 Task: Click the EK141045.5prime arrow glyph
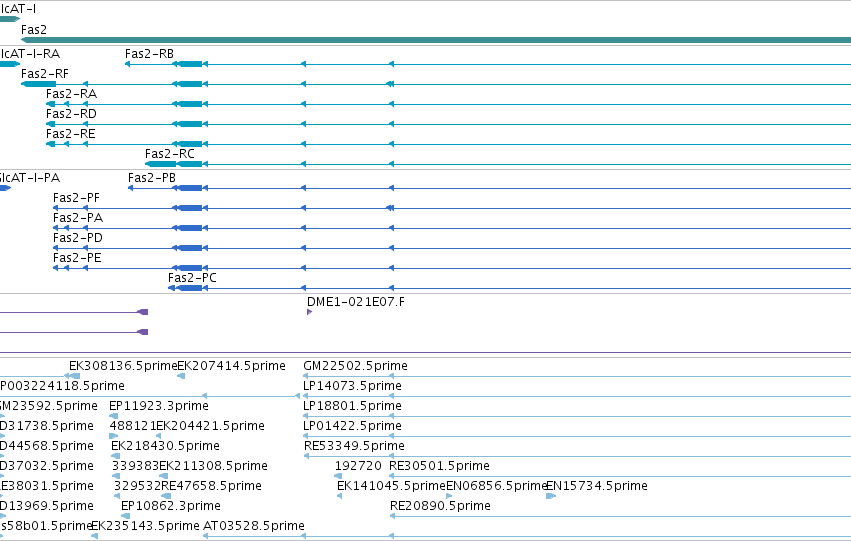coord(340,496)
